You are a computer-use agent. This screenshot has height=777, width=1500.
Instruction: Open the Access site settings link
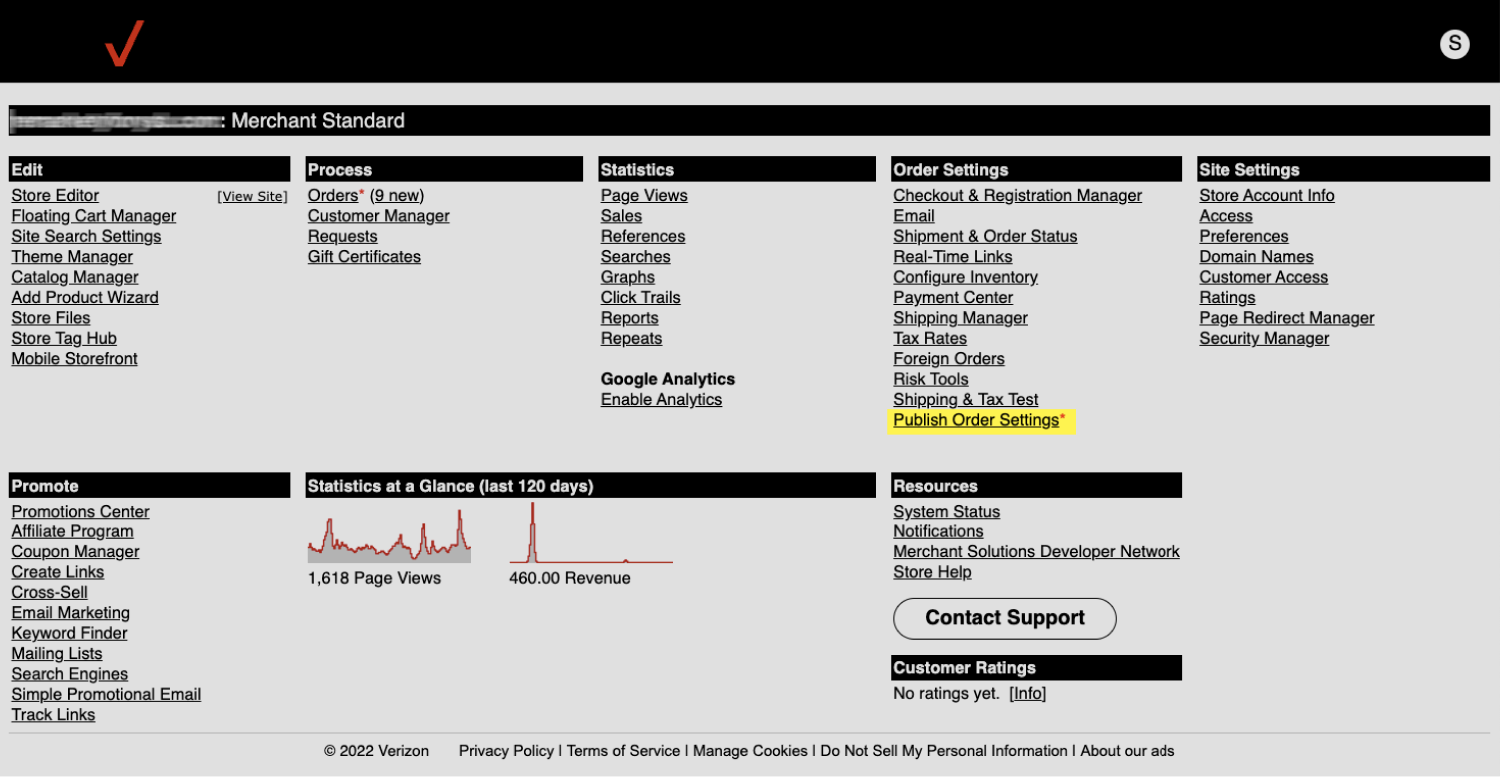point(1226,216)
